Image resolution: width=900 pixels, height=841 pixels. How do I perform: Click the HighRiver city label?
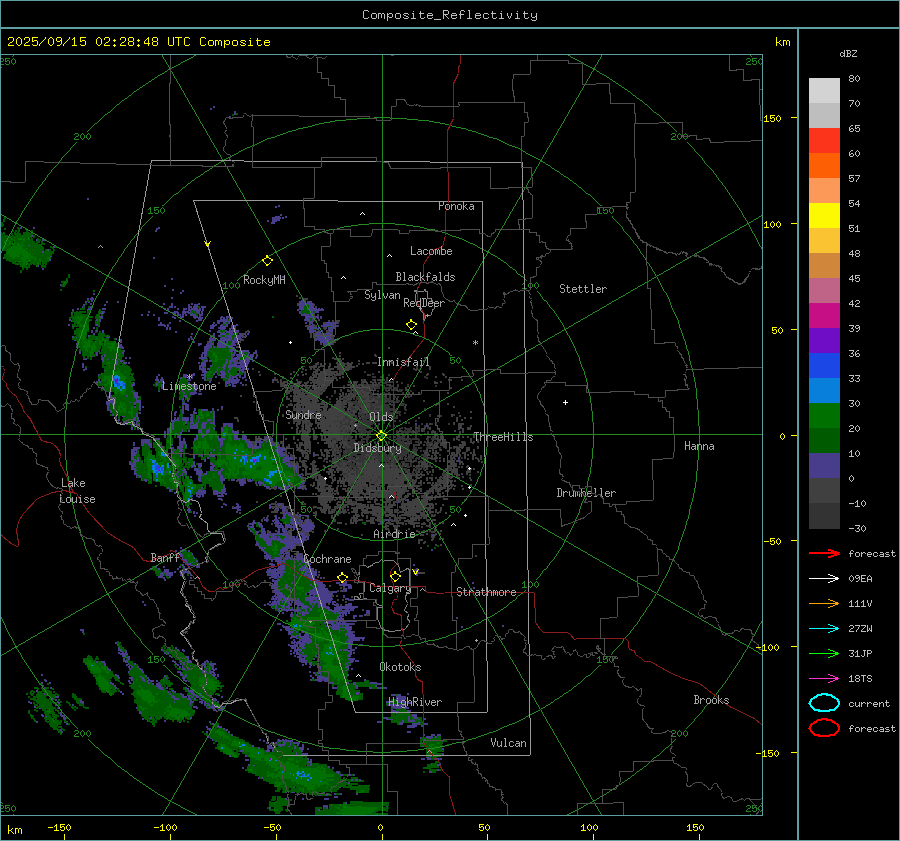(415, 702)
